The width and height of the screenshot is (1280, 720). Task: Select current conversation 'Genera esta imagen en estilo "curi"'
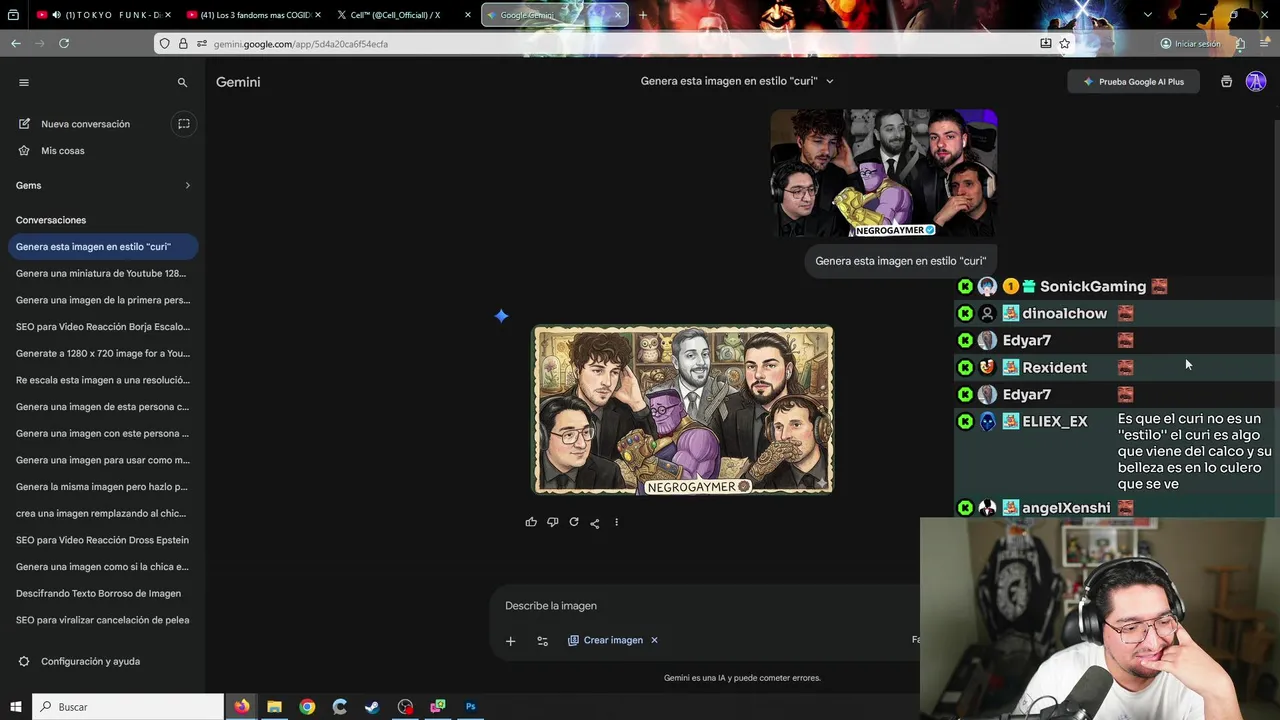[102, 246]
